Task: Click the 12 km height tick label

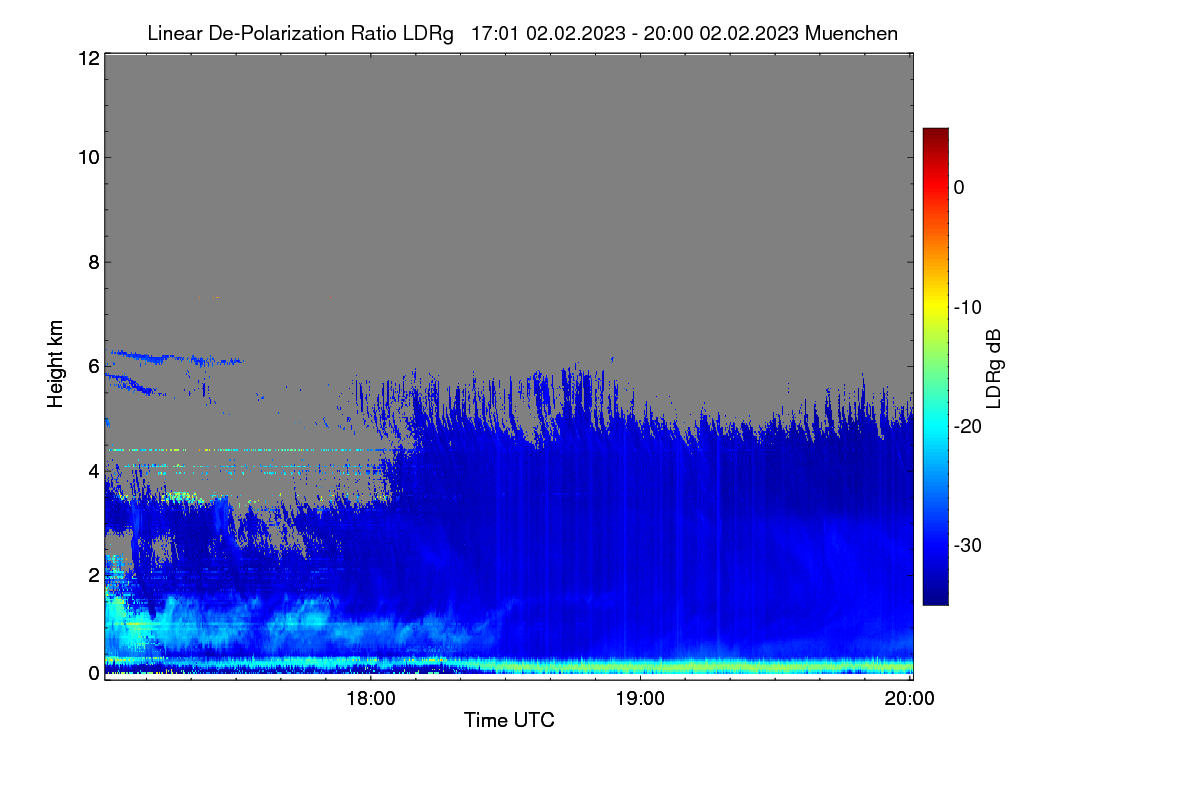Action: [88, 58]
